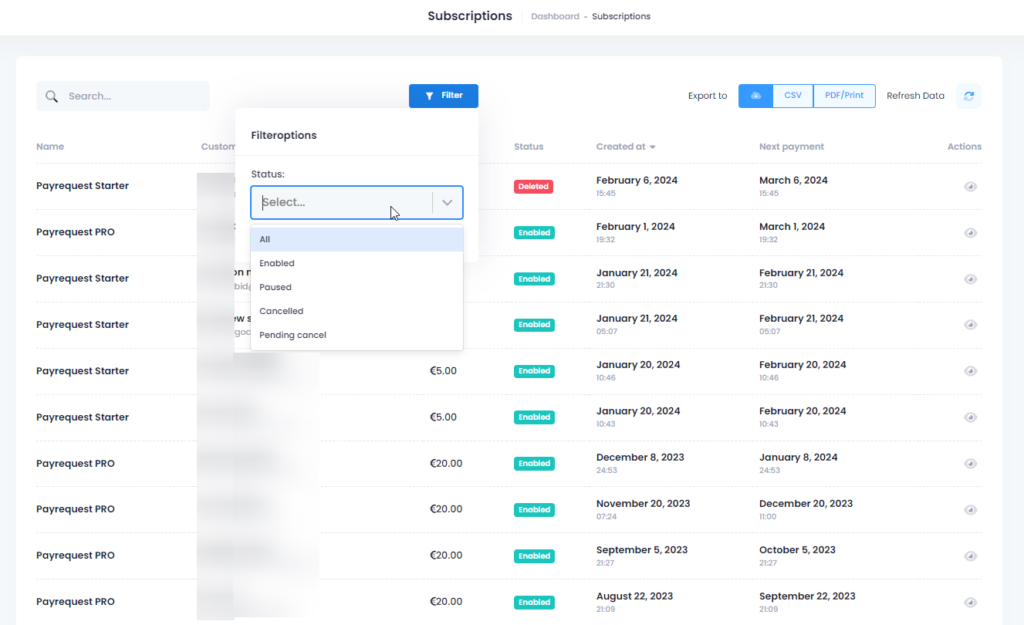
Task: Open the eye icon for Payrequest PRO dated December 8
Action: (x=969, y=463)
